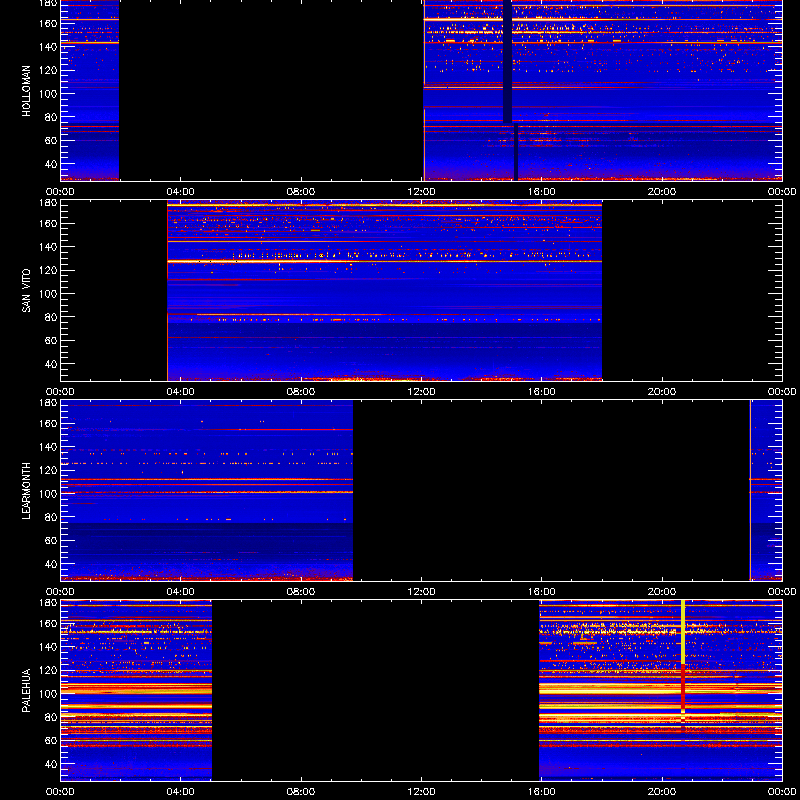Image resolution: width=800 pixels, height=800 pixels.
Task: Choose the 12:00 label under Learmonth panel
Action: [421, 592]
